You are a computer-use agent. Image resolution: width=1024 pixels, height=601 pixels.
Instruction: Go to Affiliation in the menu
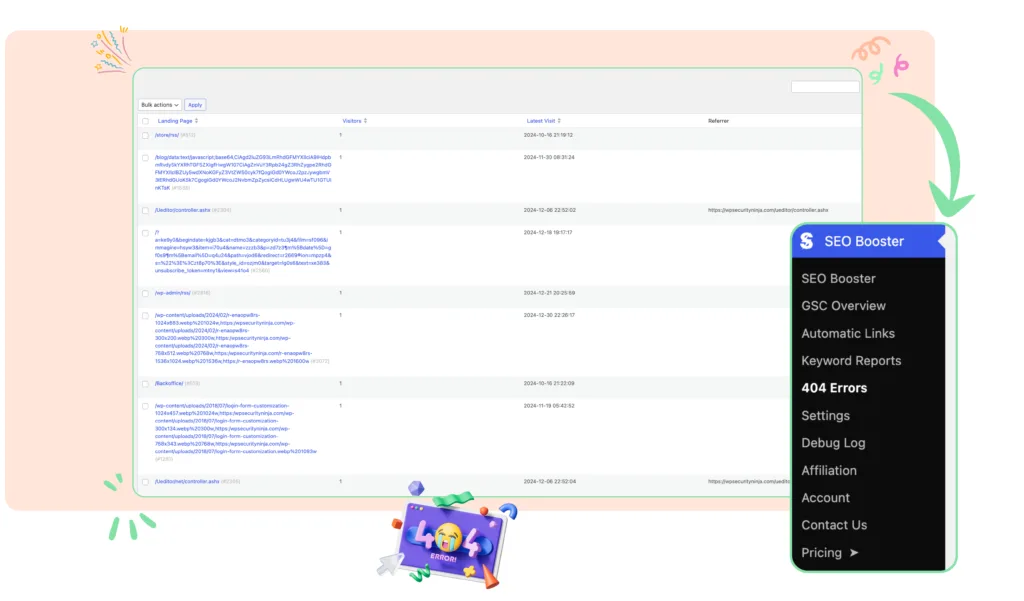[x=829, y=470]
